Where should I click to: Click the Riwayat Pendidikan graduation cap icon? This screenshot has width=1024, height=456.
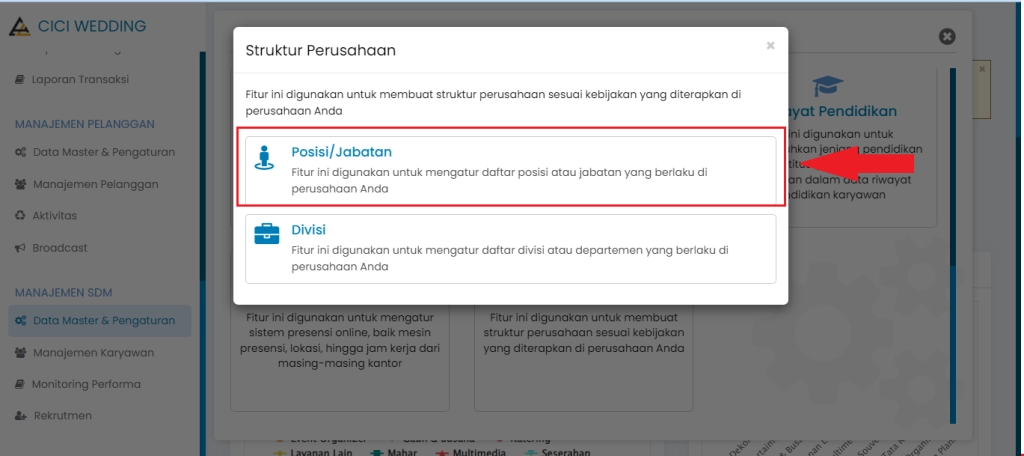(x=827, y=86)
